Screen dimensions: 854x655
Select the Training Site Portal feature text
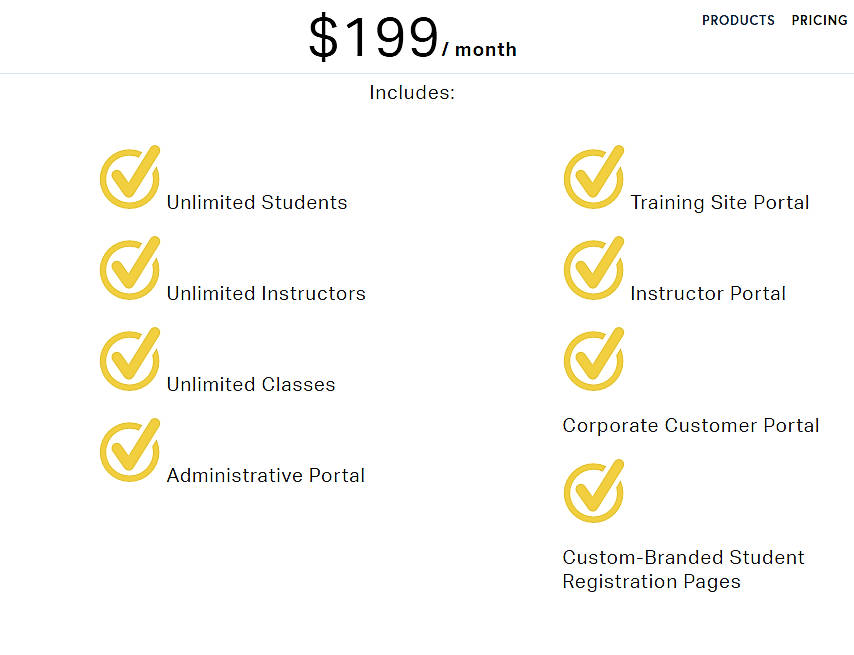point(720,202)
